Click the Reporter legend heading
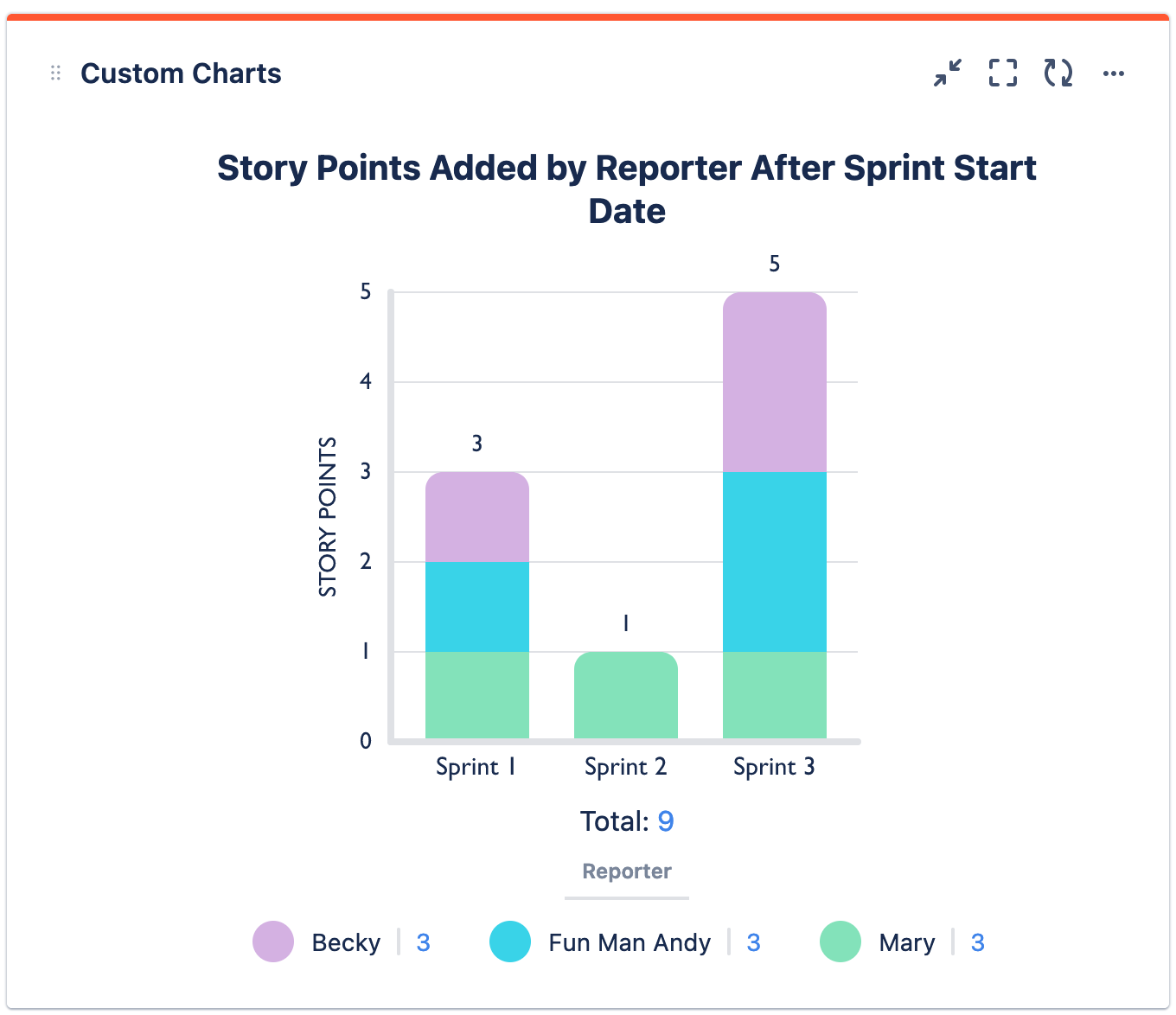This screenshot has width=1176, height=1015. (626, 871)
